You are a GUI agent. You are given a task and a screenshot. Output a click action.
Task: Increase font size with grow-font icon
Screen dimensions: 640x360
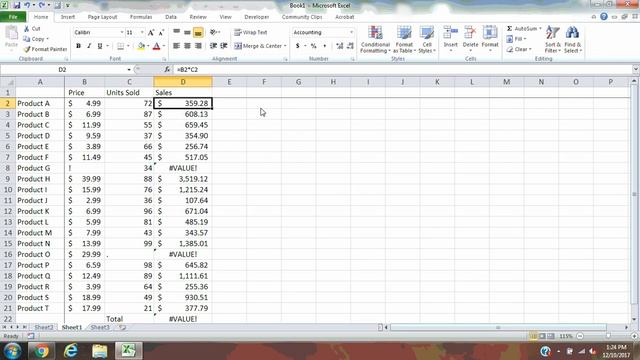[151, 32]
